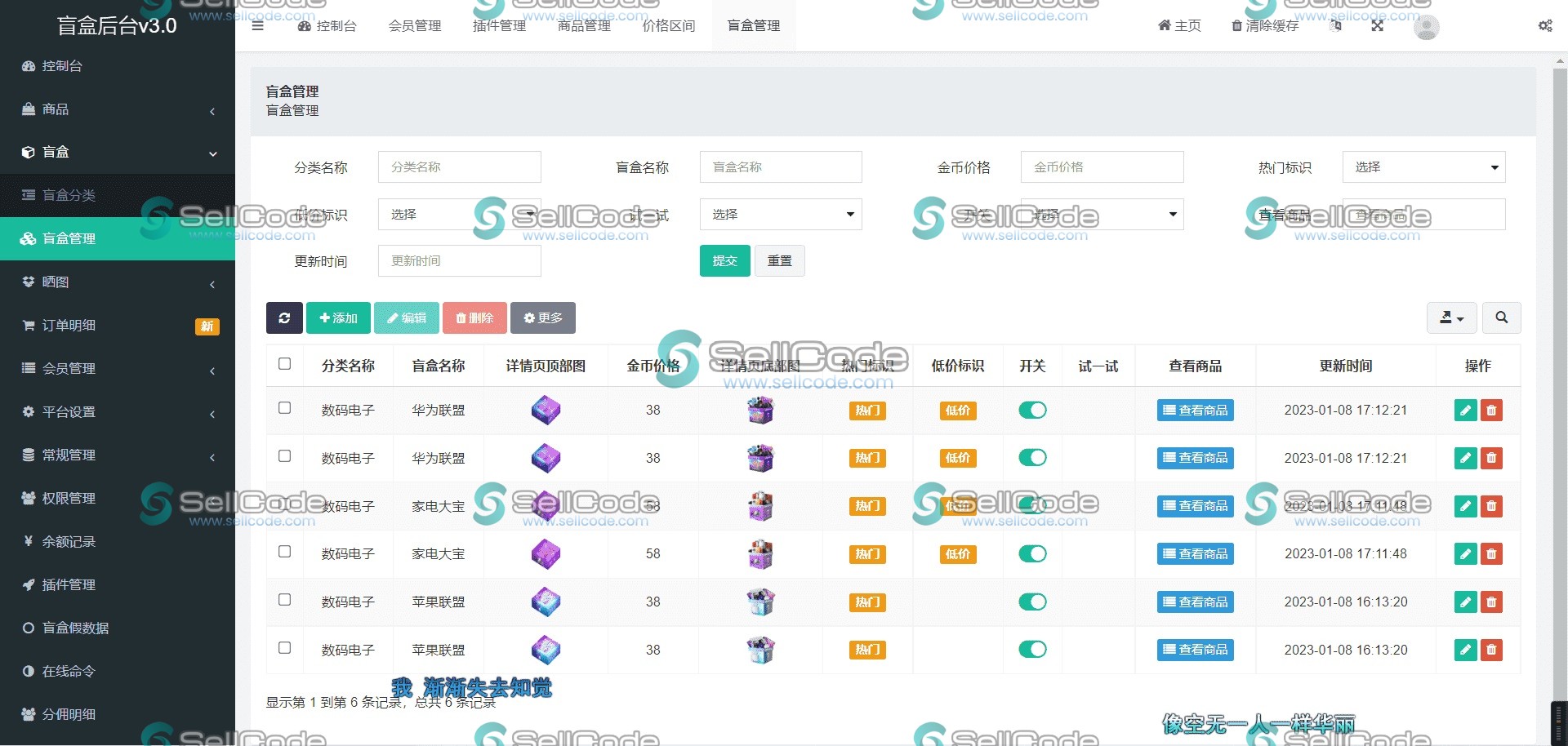Click the hamburger menu icon next to 控制台
This screenshot has width=1568, height=746.
pos(258,25)
